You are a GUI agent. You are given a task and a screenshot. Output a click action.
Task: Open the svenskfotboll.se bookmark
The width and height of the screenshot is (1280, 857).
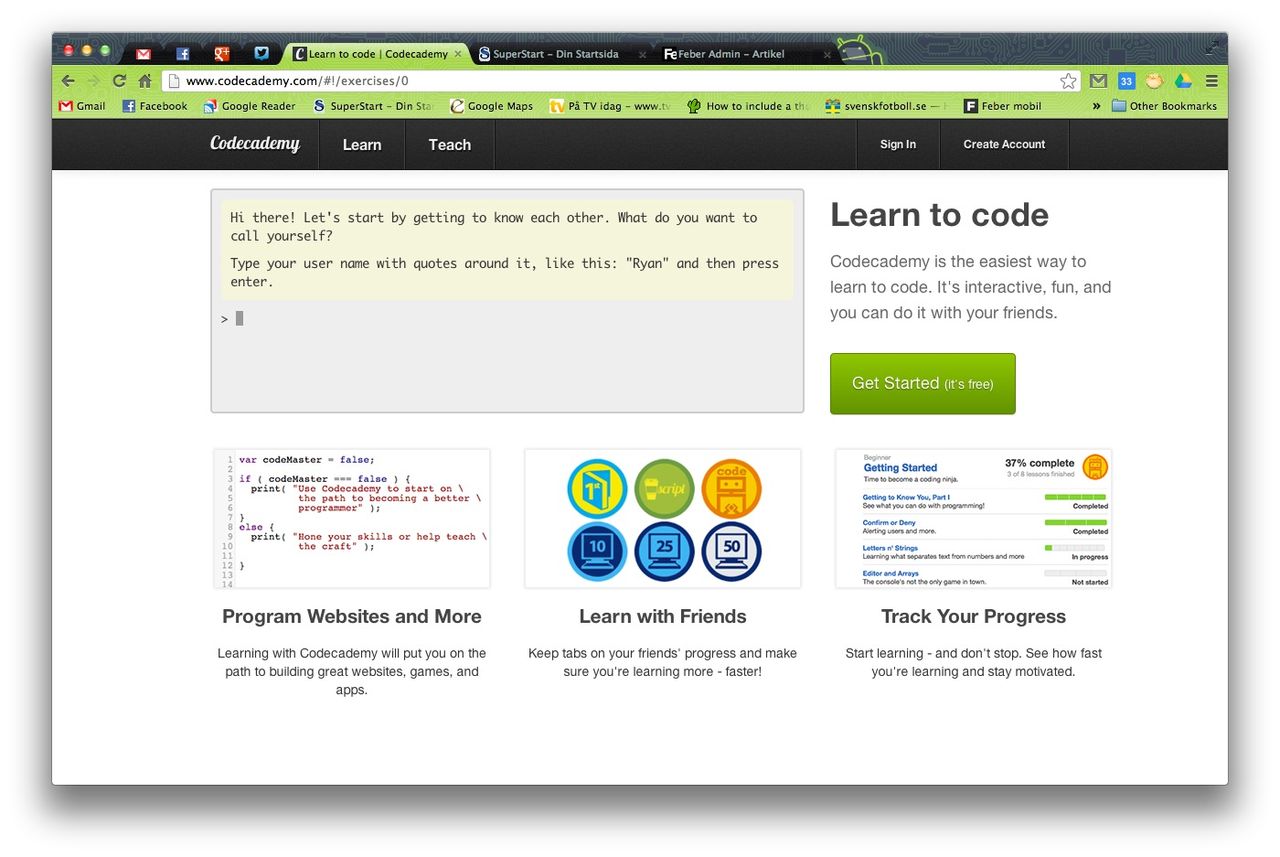pyautogui.click(x=886, y=106)
